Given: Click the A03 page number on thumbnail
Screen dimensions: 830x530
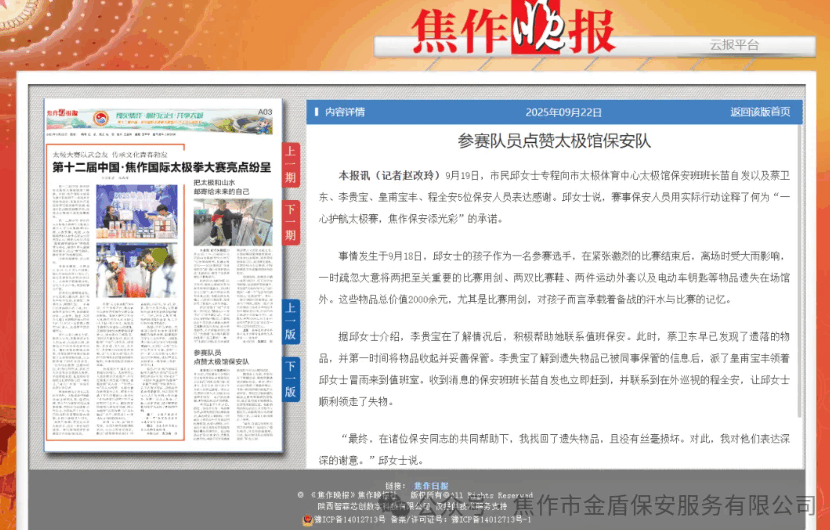Looking at the screenshot, I should (x=264, y=112).
